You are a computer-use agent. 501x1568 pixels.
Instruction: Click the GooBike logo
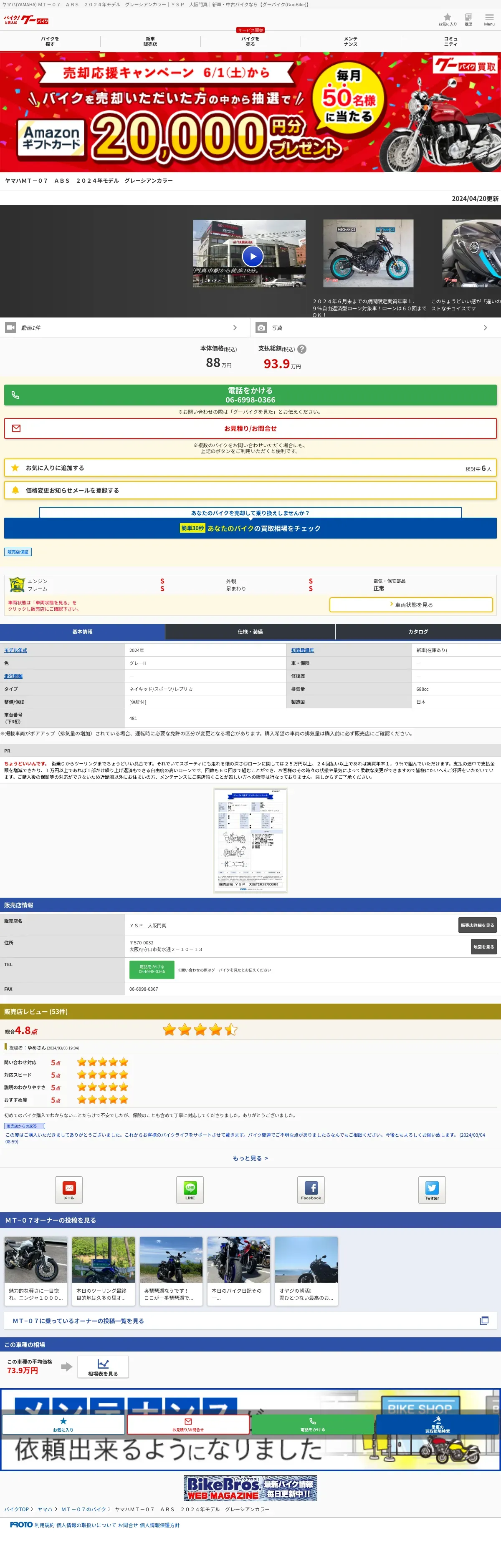pyautogui.click(x=26, y=20)
